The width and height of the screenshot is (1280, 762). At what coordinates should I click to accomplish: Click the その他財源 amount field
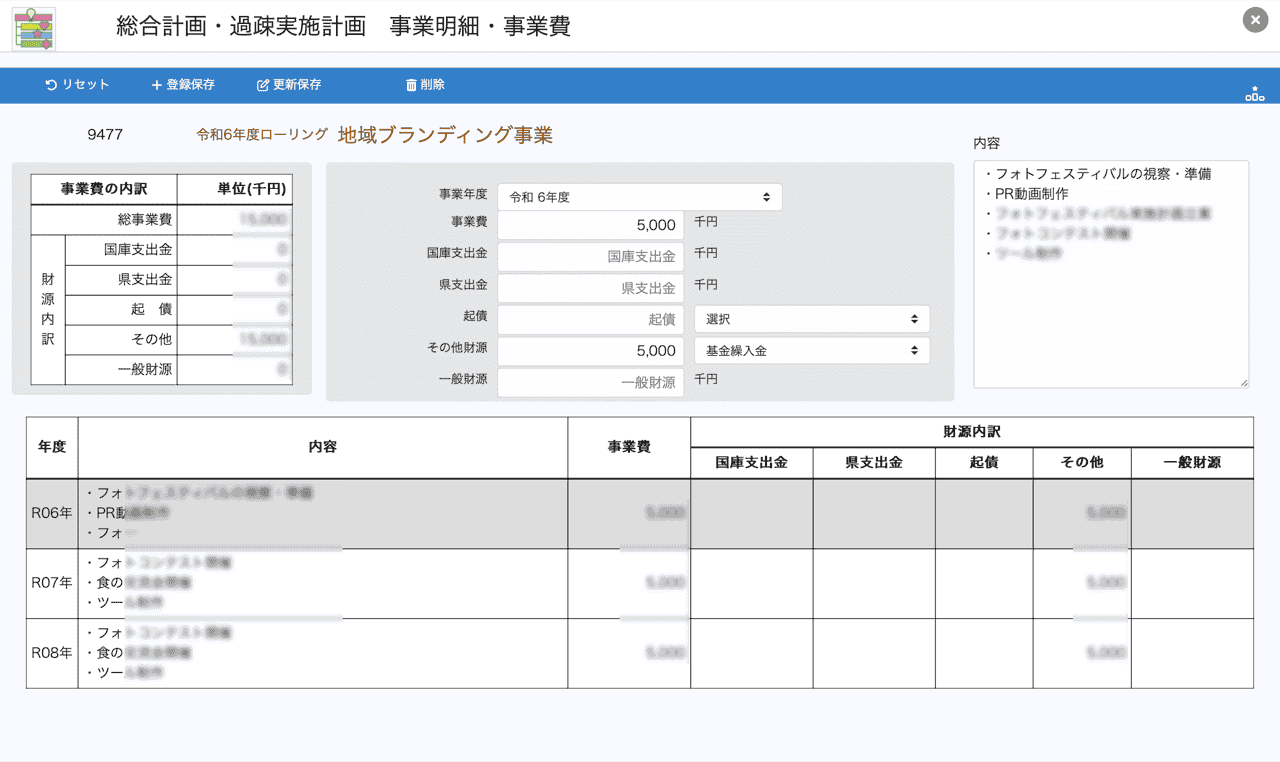590,351
